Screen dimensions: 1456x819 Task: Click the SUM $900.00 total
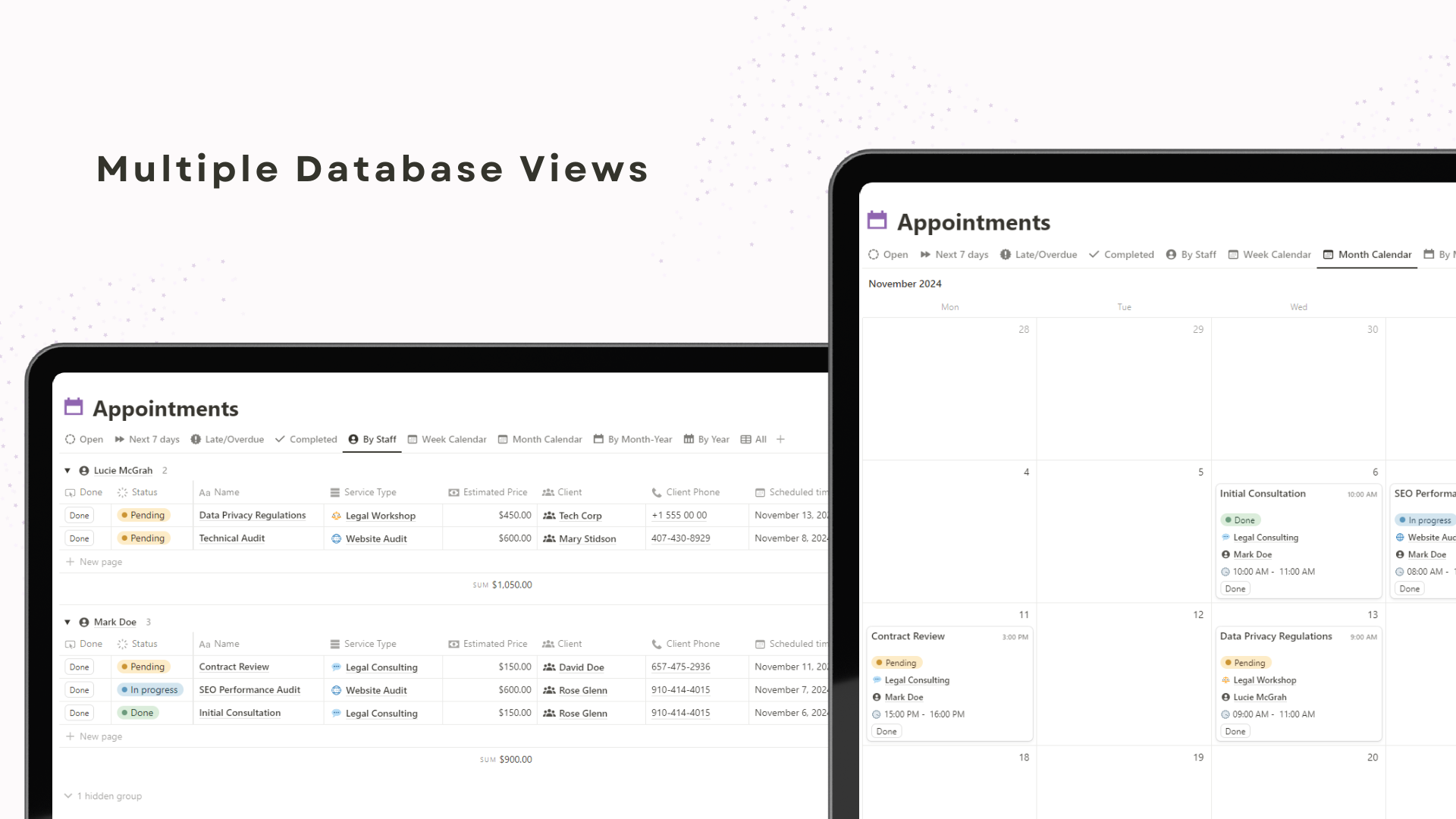tap(506, 759)
